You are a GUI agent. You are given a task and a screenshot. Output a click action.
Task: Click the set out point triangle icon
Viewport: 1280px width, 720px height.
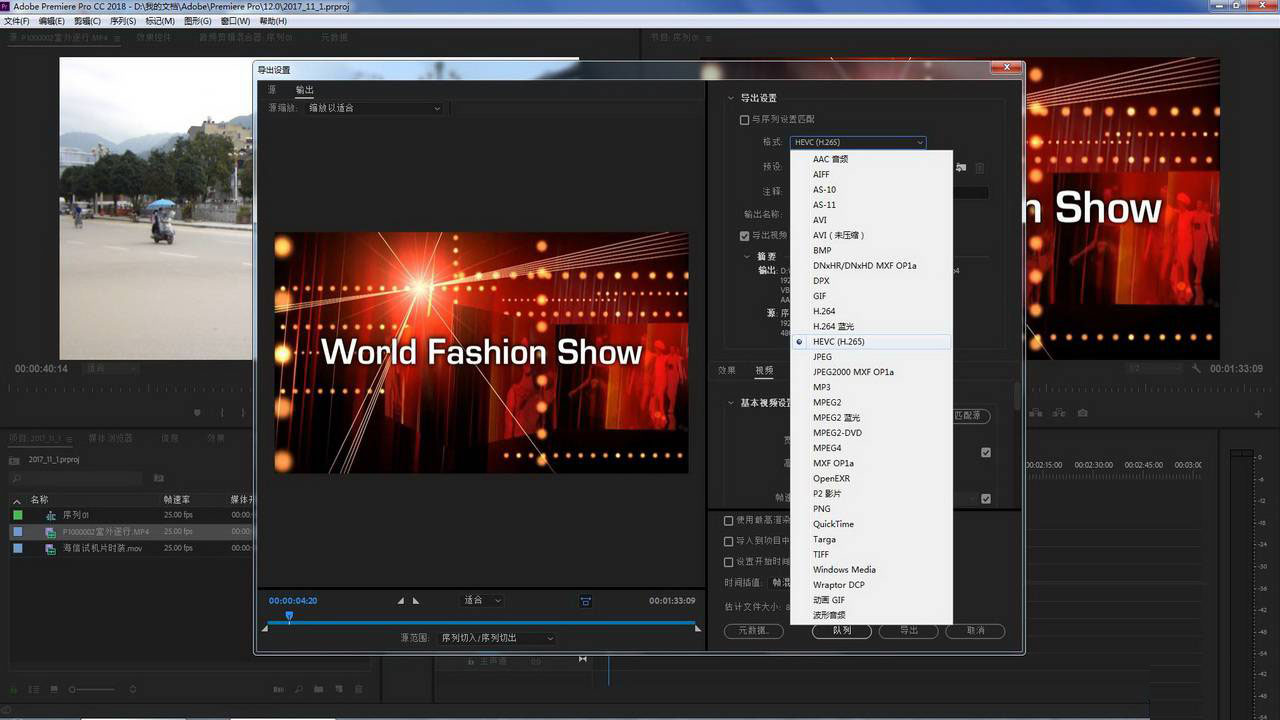tap(416, 601)
